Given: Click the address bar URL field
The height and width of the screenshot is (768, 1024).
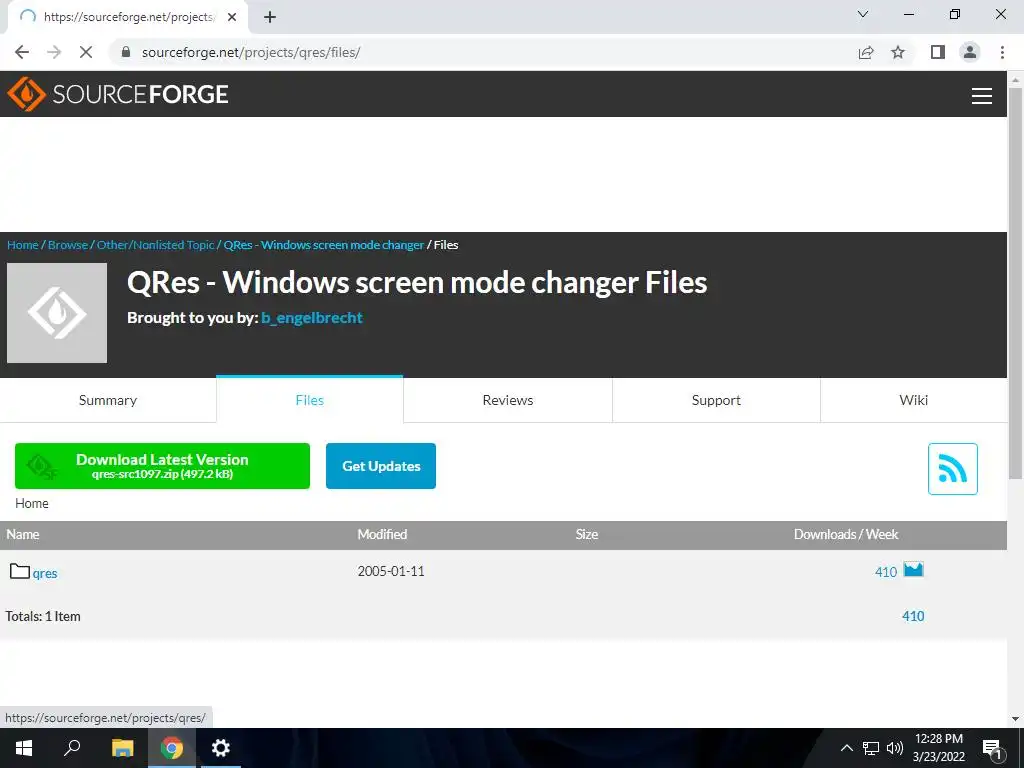Looking at the screenshot, I should 483,52.
